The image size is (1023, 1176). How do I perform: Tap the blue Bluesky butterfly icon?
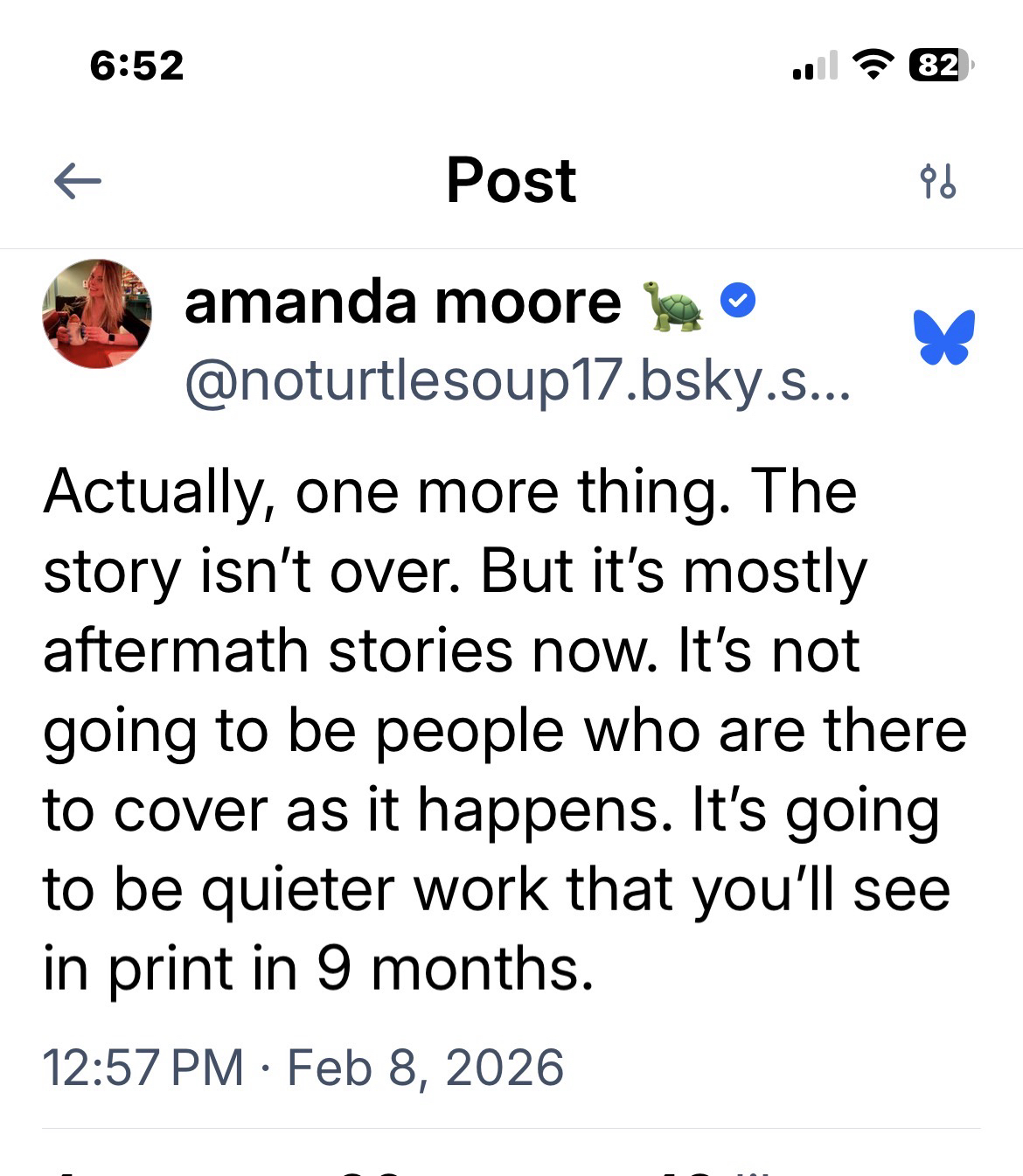944,337
